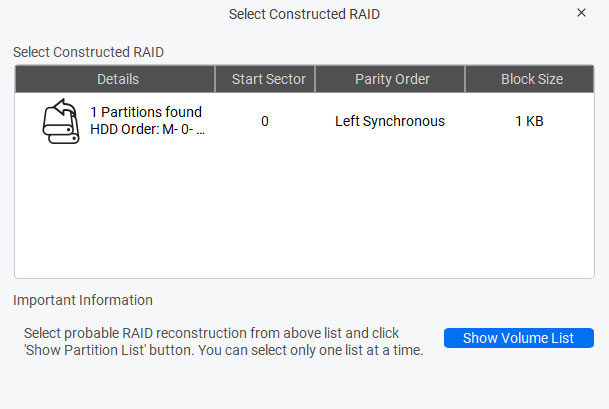Screen dimensions: 609x409
Task: Click the Important Information heading
Action: (x=83, y=300)
